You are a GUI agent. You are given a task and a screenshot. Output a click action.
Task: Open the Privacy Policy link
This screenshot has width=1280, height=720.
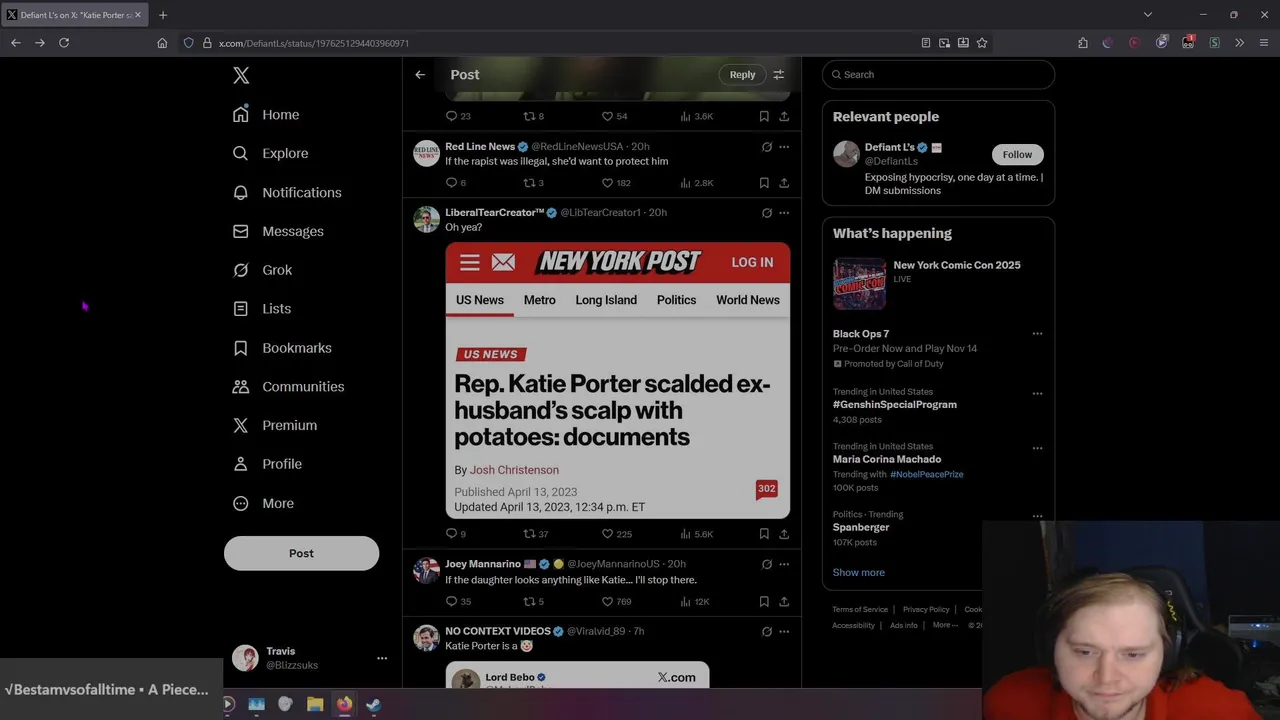click(x=926, y=609)
